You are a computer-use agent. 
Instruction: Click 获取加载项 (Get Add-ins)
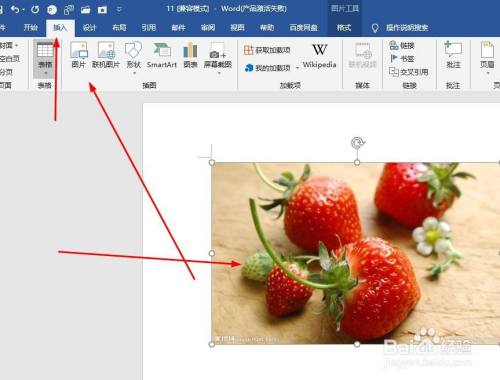267,50
